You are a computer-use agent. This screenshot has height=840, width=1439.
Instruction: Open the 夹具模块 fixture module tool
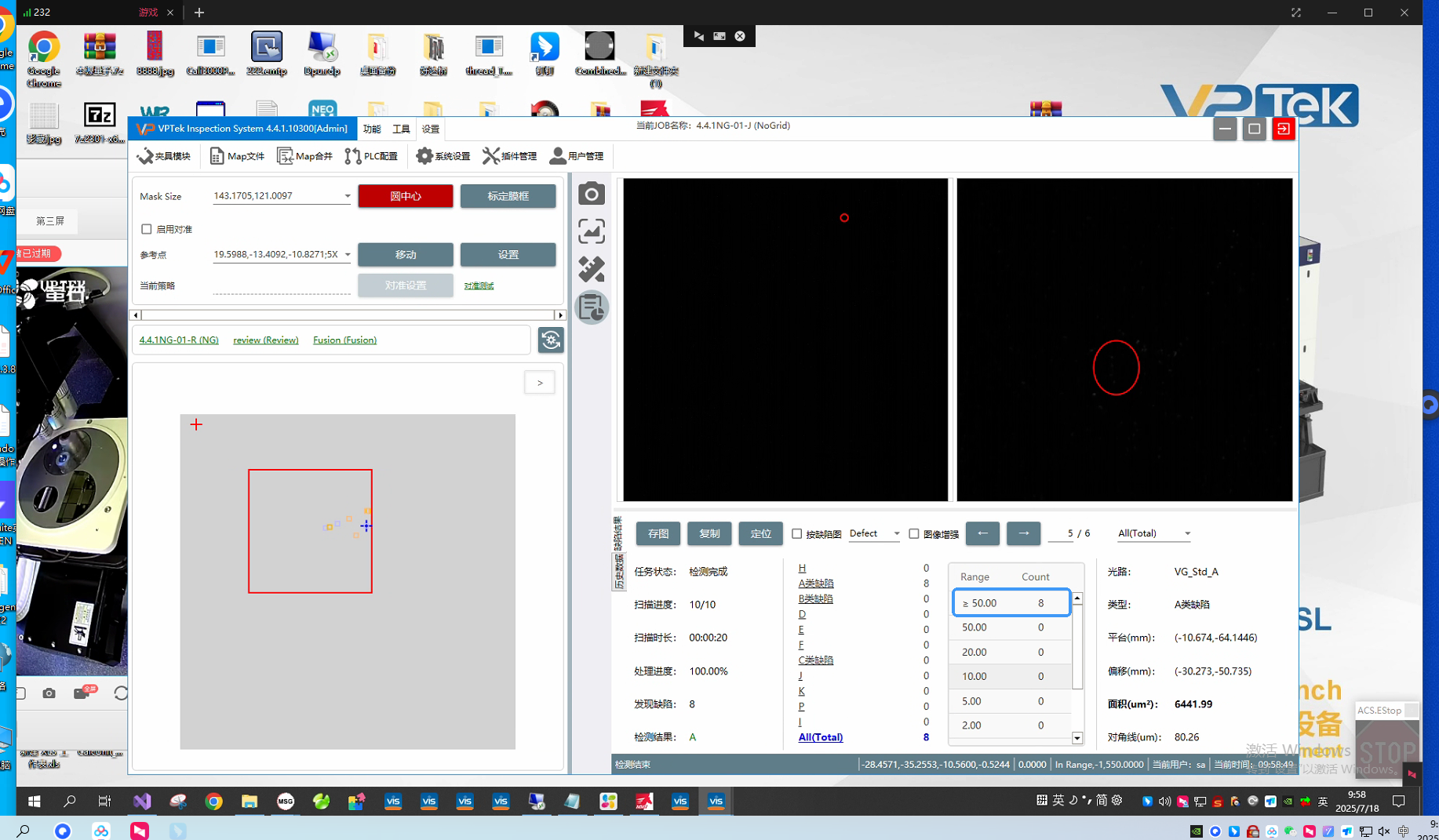(164, 156)
